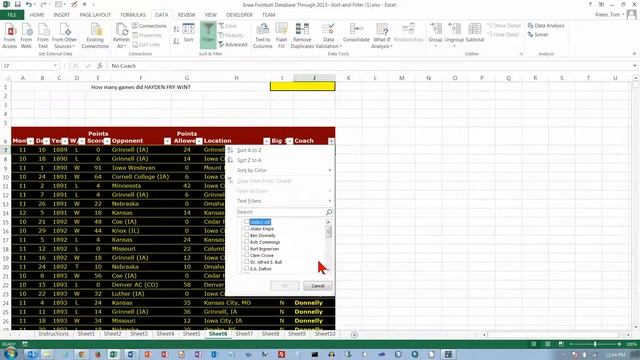Open the Opponent column filter dropdown

(x=167, y=141)
